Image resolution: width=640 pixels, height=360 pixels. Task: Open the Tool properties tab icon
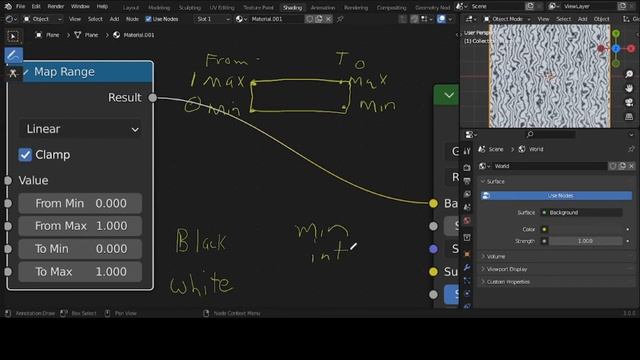click(x=467, y=151)
